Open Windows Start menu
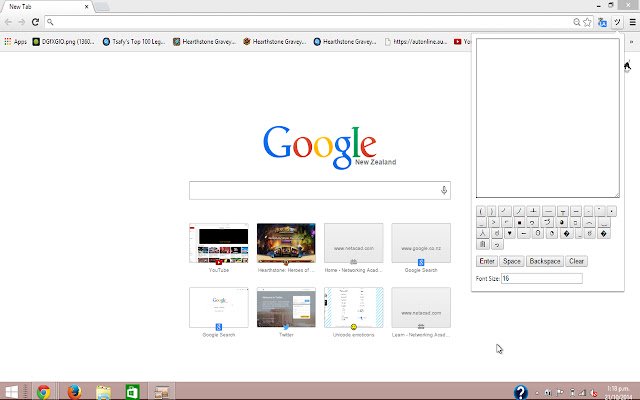 coord(11,392)
